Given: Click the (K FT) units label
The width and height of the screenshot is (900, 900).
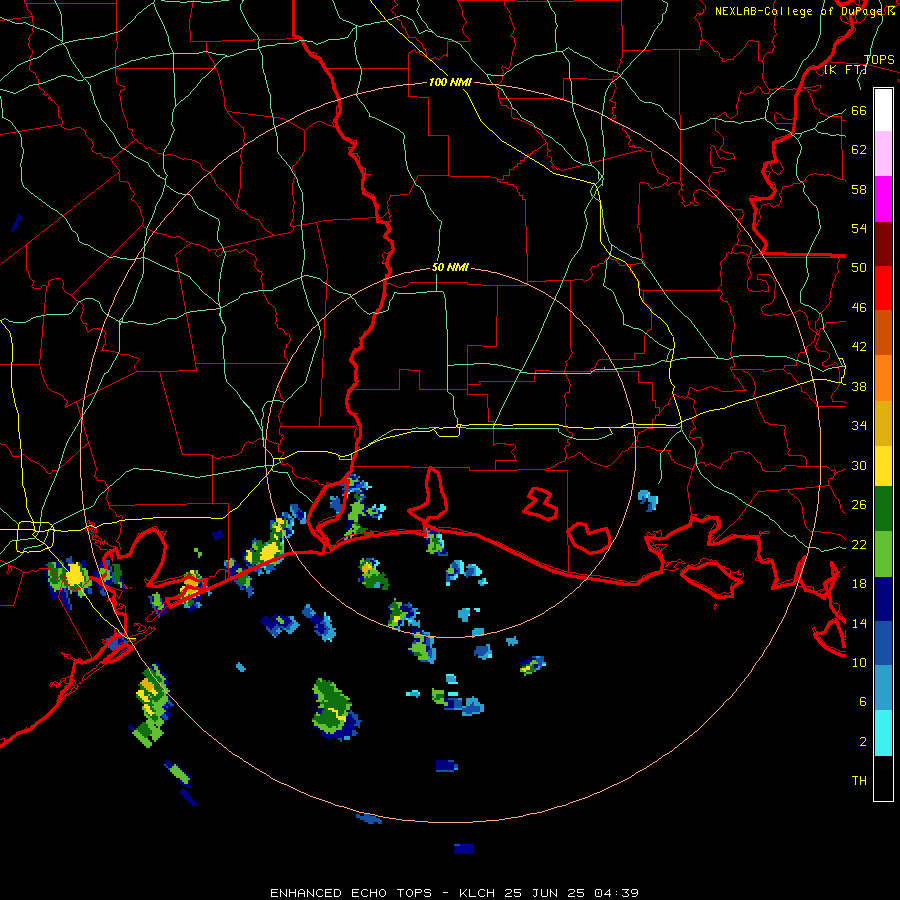Looking at the screenshot, I should click(x=845, y=70).
